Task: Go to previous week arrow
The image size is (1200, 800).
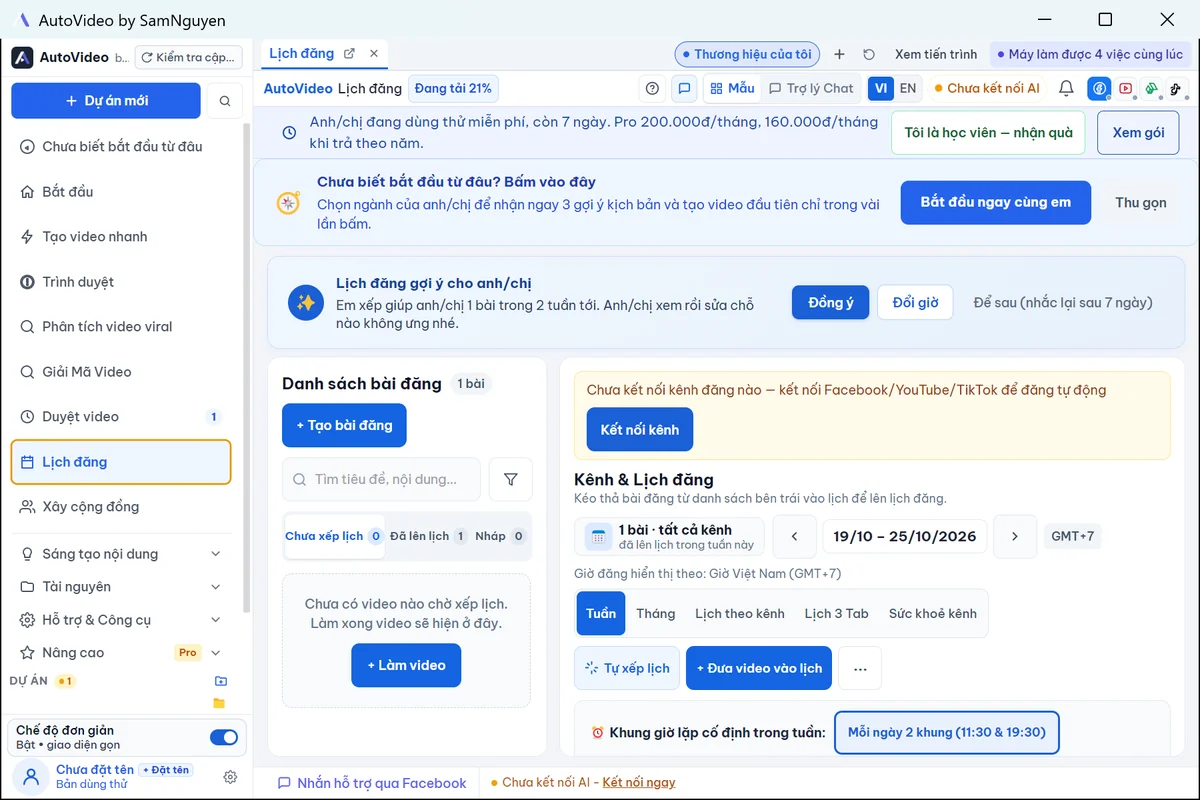Action: 795,537
